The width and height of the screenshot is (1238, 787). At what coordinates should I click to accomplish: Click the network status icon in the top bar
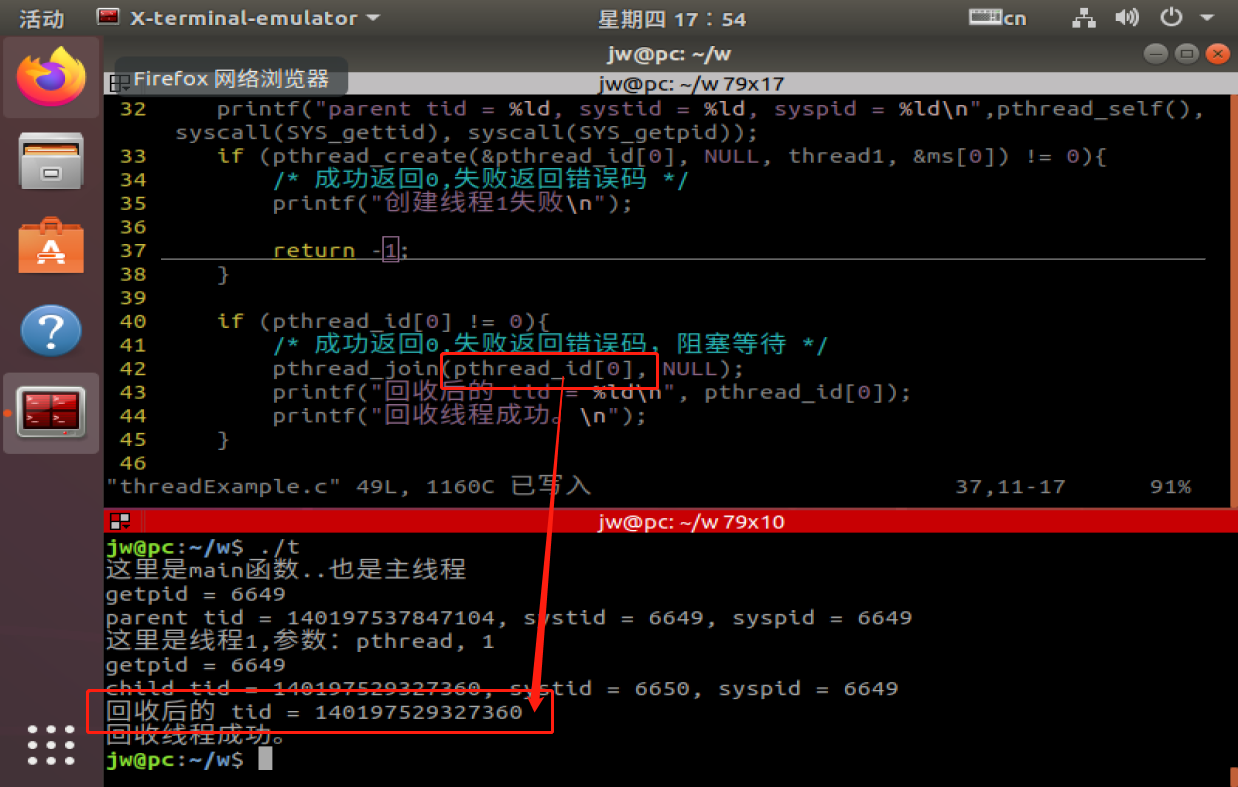[1084, 17]
